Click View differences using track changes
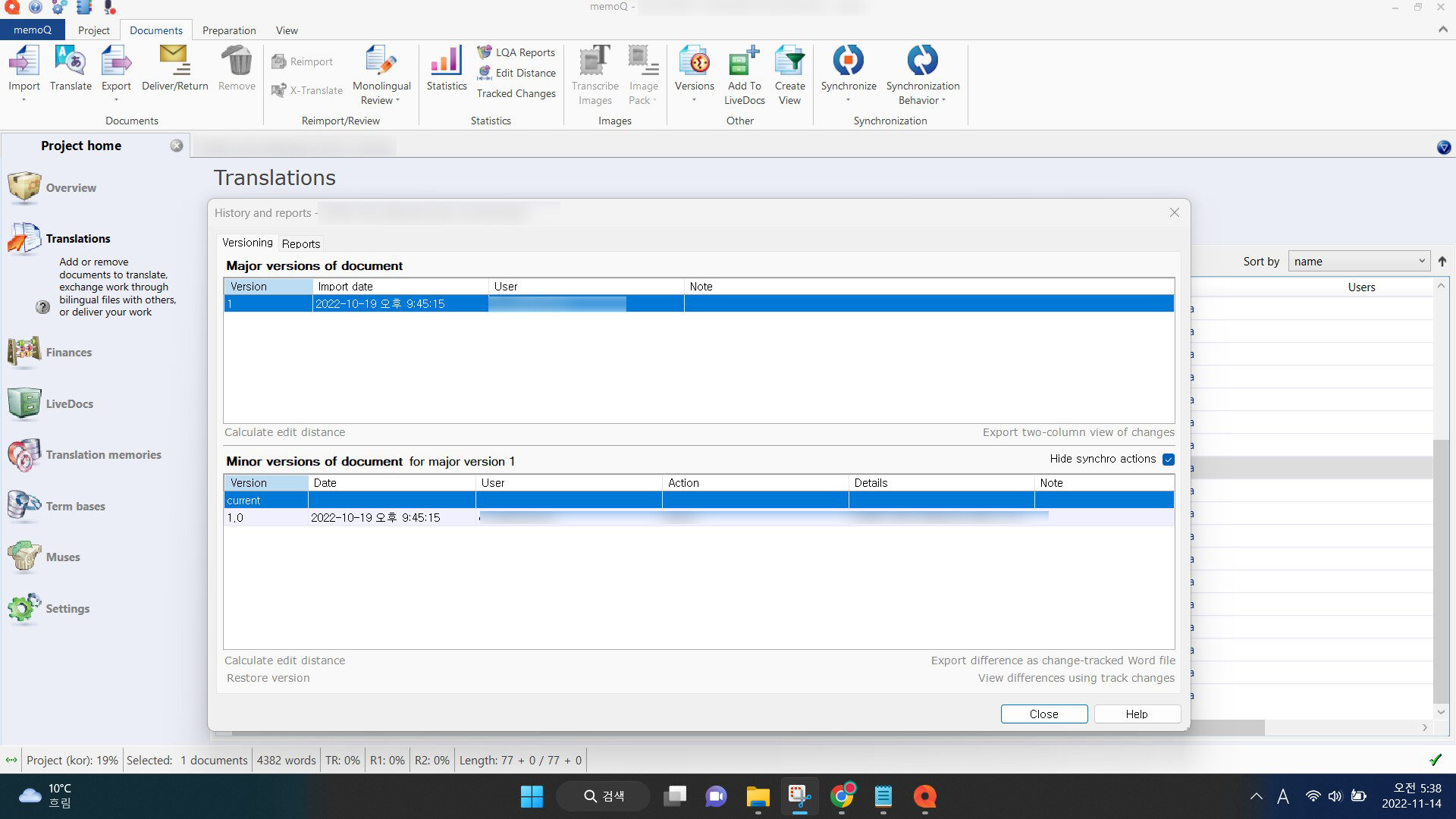The width and height of the screenshot is (1456, 819). point(1076,679)
